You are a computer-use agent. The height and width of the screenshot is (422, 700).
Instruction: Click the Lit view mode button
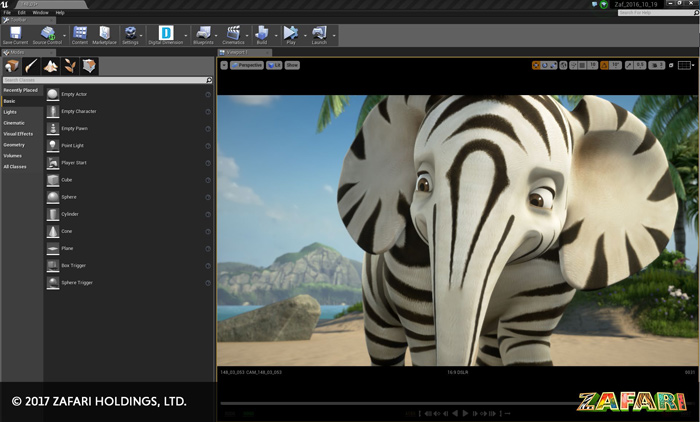tap(274, 65)
